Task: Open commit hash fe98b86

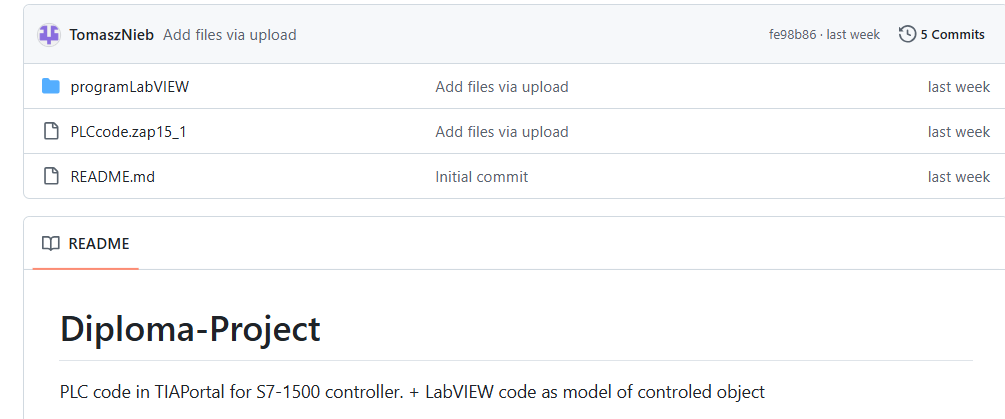Action: tap(792, 35)
